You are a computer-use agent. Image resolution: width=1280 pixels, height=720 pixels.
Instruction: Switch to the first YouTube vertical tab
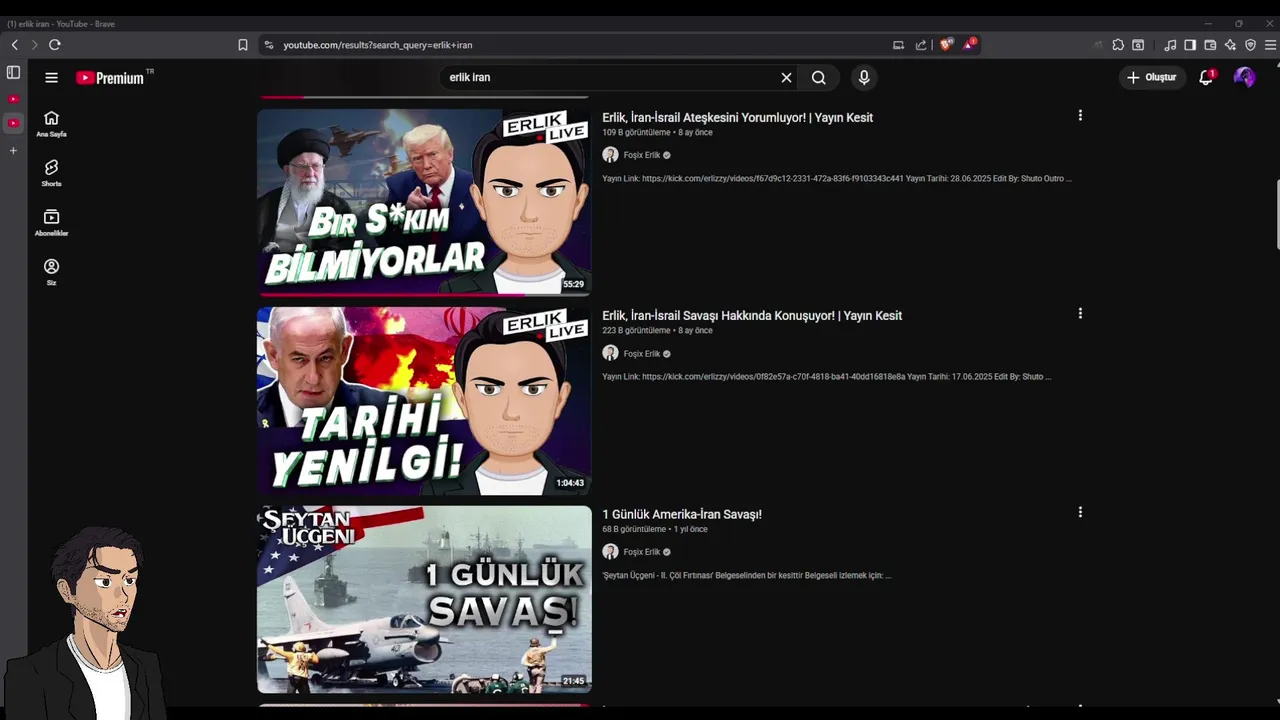[x=13, y=99]
